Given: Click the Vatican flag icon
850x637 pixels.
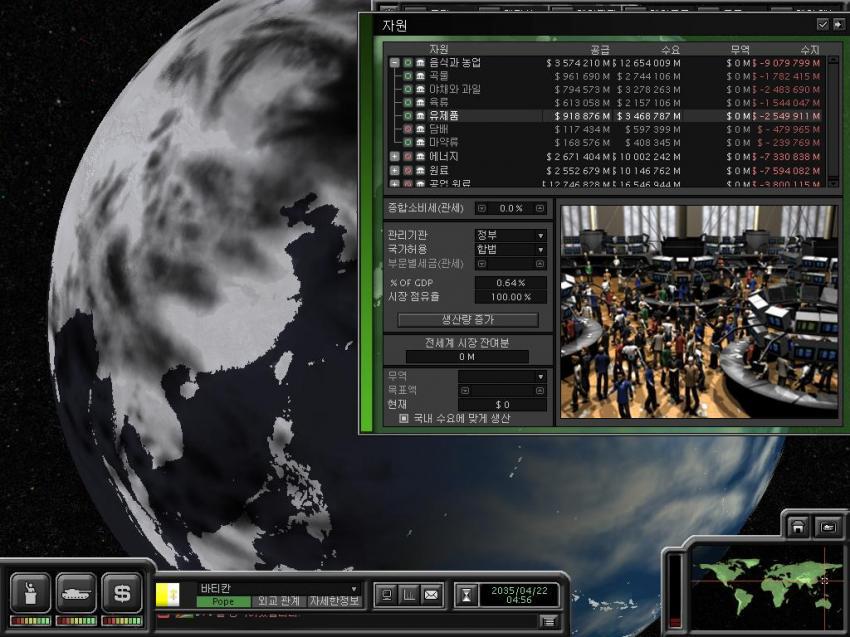Looking at the screenshot, I should 168,595.
